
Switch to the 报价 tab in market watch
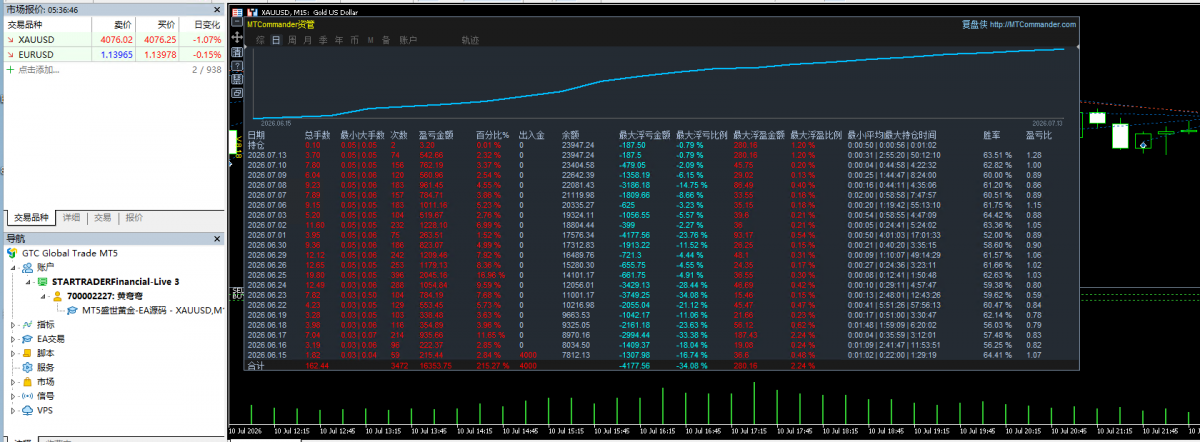coord(134,217)
